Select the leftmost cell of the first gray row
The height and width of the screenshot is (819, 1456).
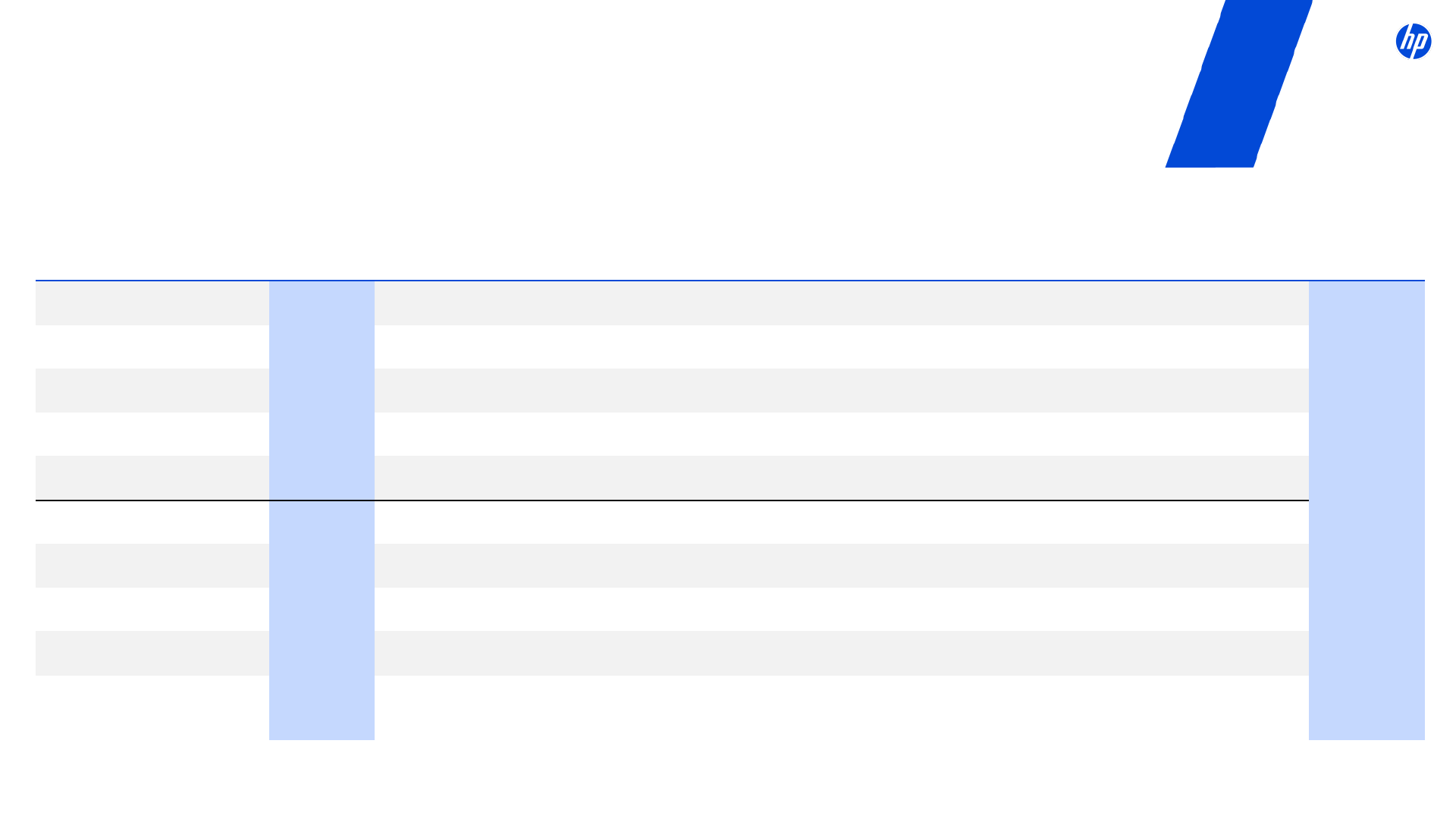point(152,303)
